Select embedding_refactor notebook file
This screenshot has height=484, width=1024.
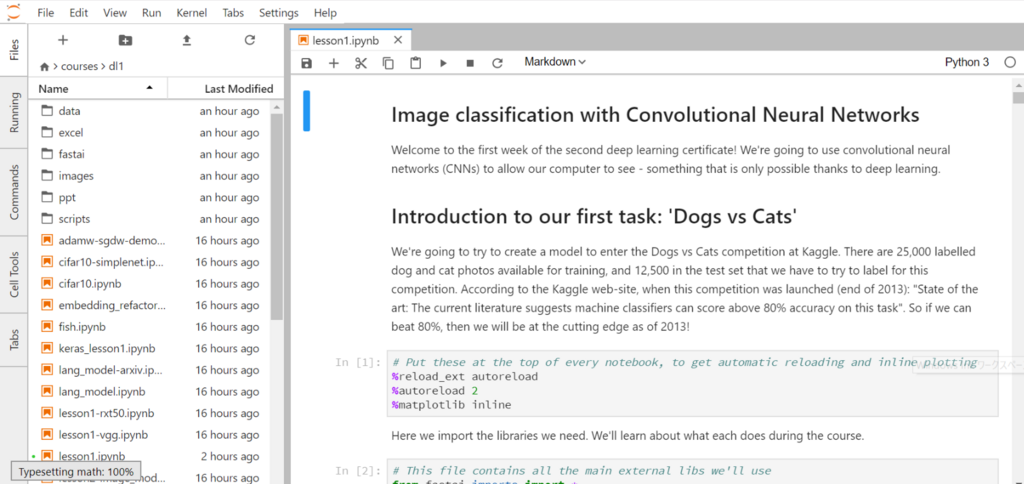[149, 305]
